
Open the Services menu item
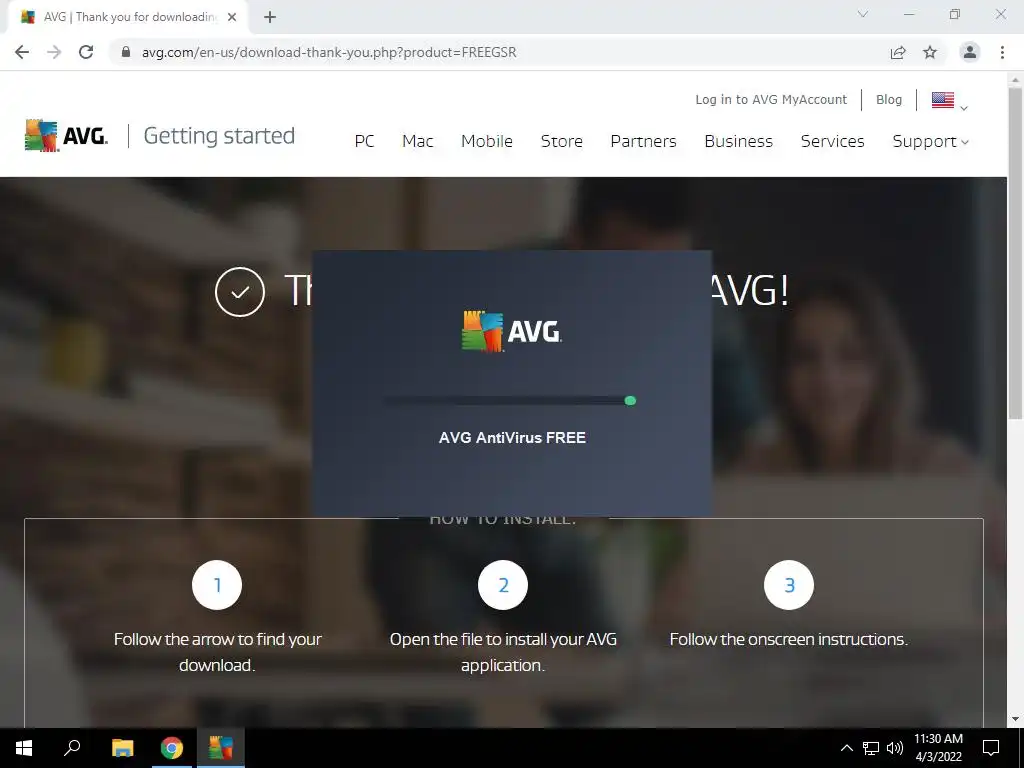click(x=833, y=141)
